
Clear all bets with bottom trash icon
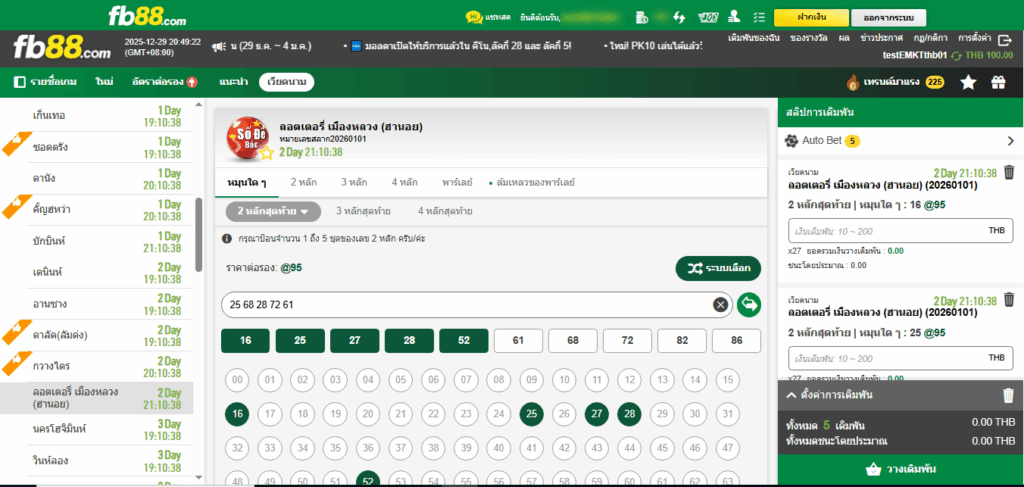1009,395
